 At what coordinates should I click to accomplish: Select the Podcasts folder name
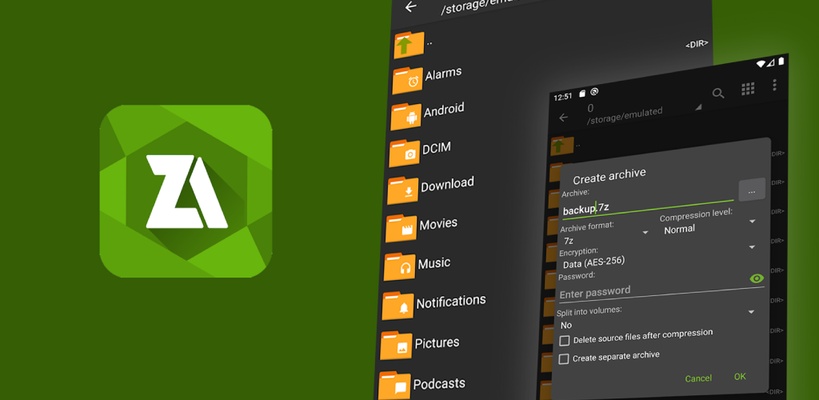pos(439,384)
